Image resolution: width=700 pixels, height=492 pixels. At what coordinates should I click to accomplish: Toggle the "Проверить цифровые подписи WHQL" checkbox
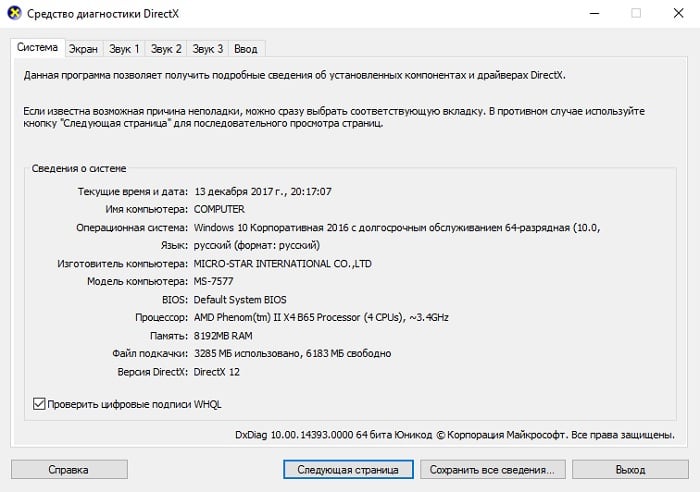(40, 404)
